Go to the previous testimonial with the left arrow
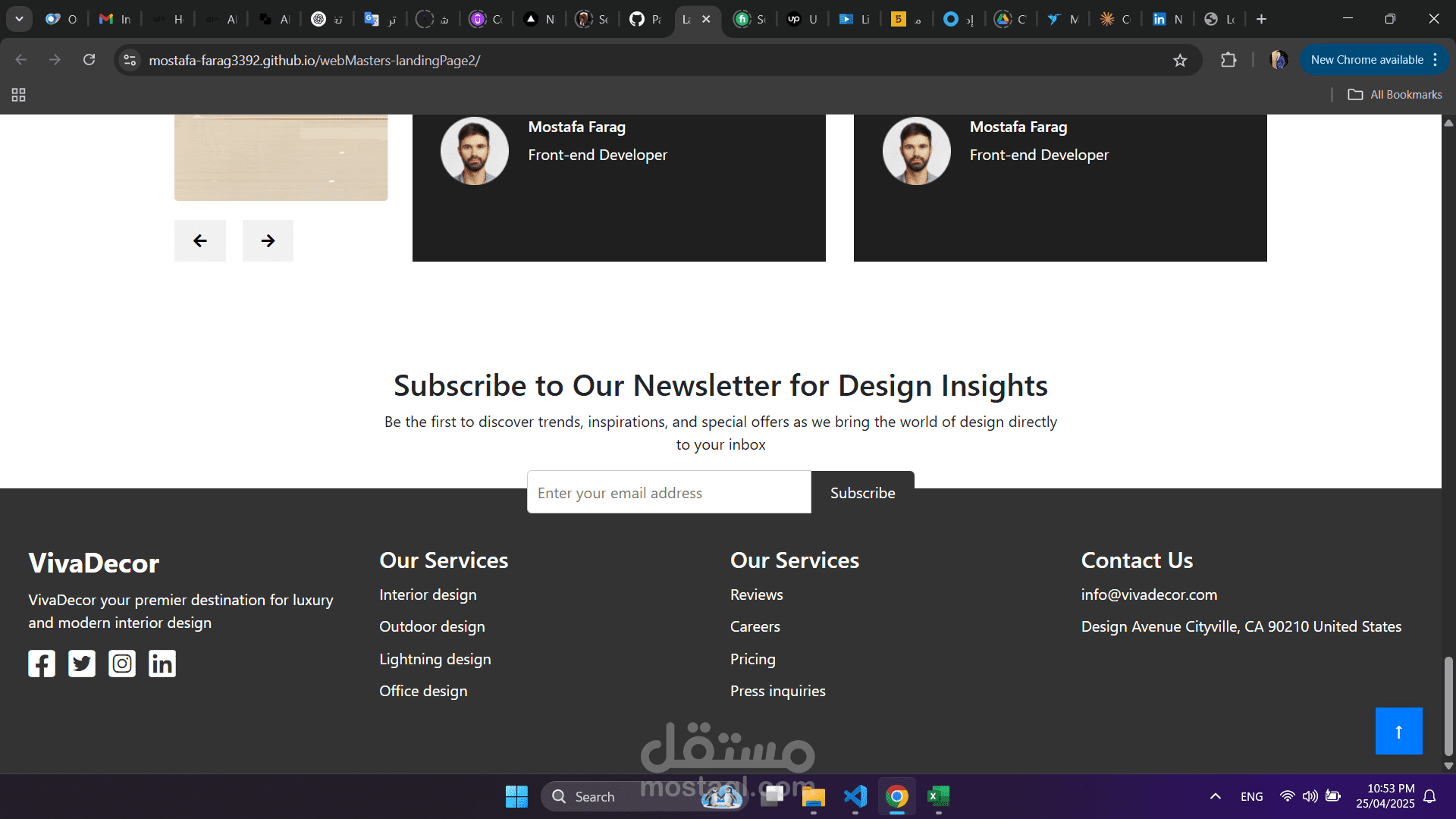 point(200,241)
